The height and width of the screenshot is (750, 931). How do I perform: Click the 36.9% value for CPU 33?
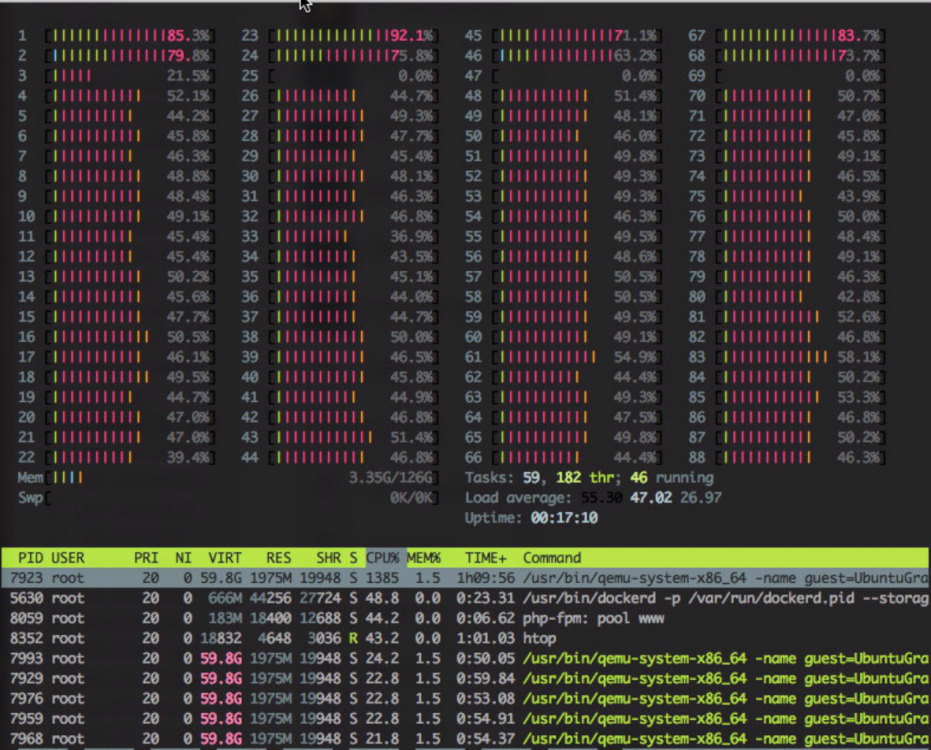(x=412, y=236)
